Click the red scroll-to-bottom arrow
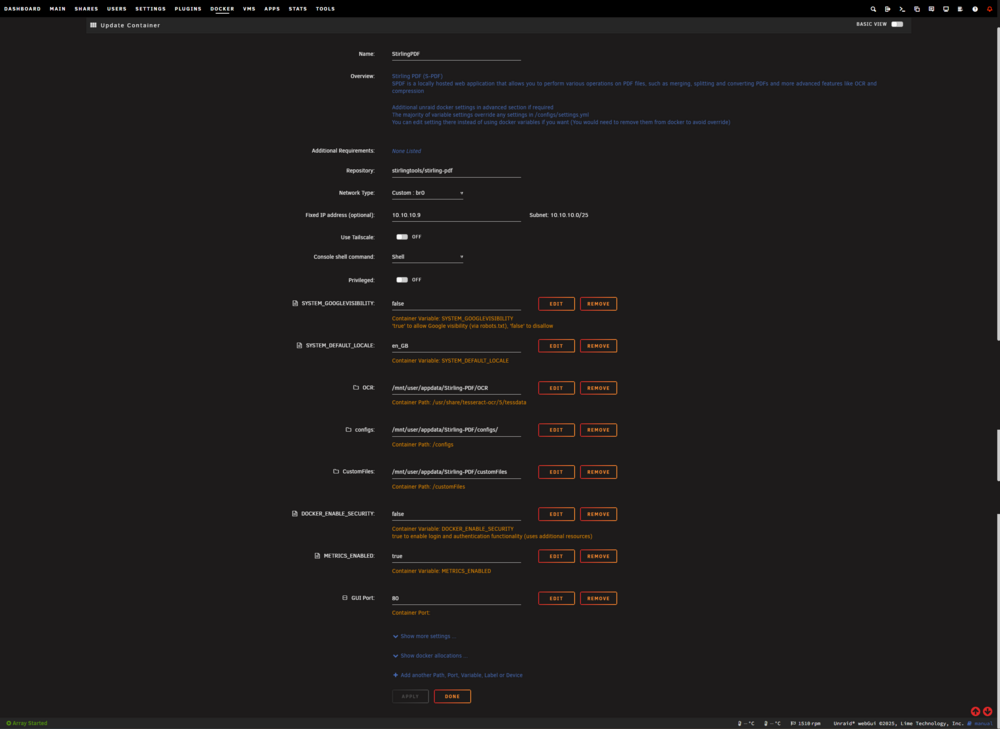 coord(987,711)
